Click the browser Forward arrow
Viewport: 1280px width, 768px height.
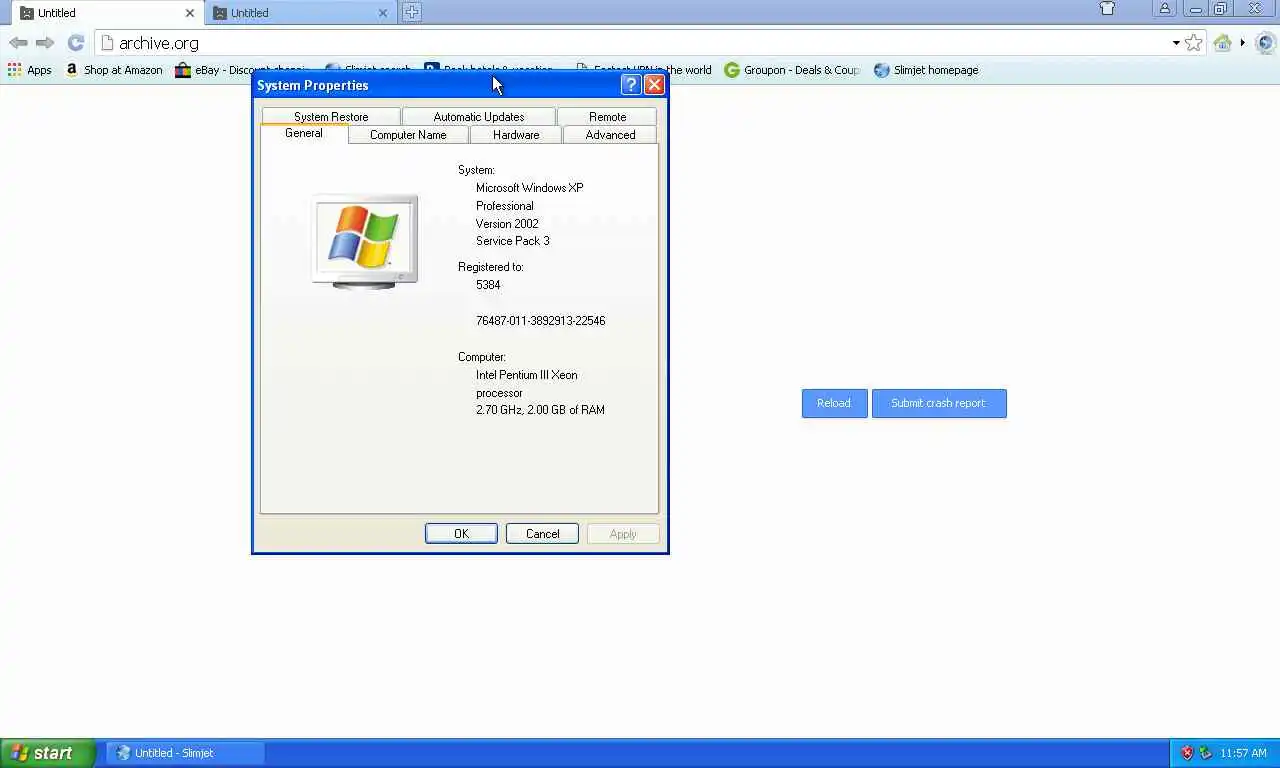[x=45, y=43]
